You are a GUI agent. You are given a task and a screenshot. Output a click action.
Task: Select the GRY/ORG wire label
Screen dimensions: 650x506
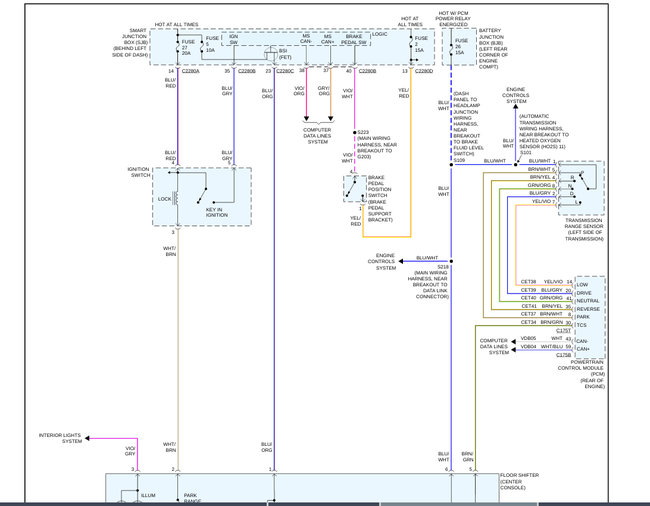coord(324,91)
